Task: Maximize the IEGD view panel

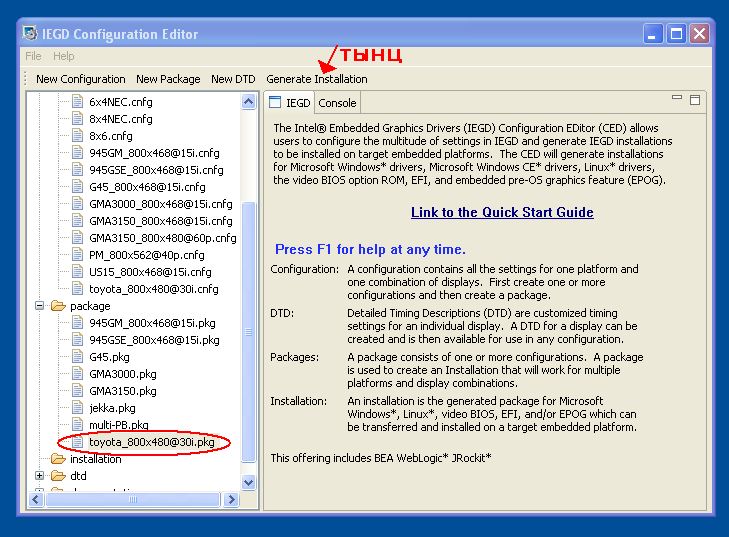Action: point(695,100)
